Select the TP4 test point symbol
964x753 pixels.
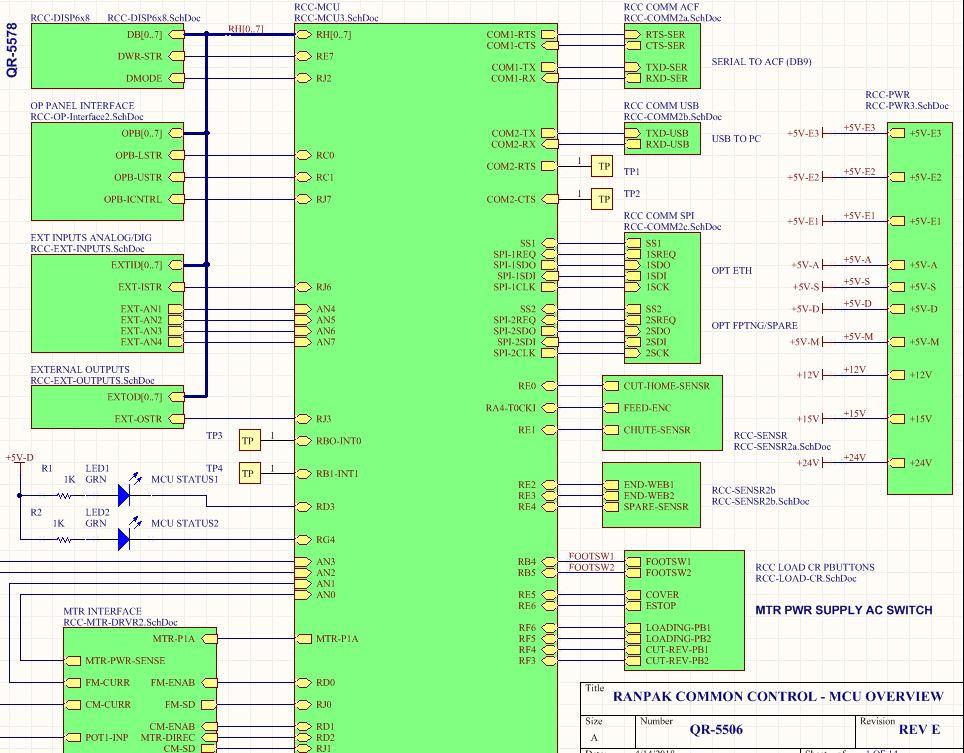(249, 473)
